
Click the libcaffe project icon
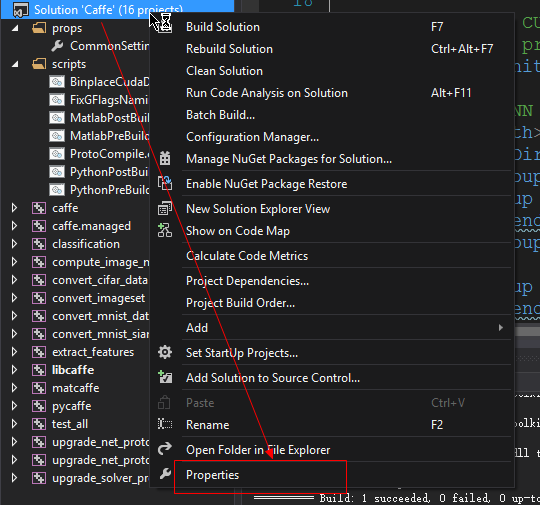pyautogui.click(x=39, y=370)
